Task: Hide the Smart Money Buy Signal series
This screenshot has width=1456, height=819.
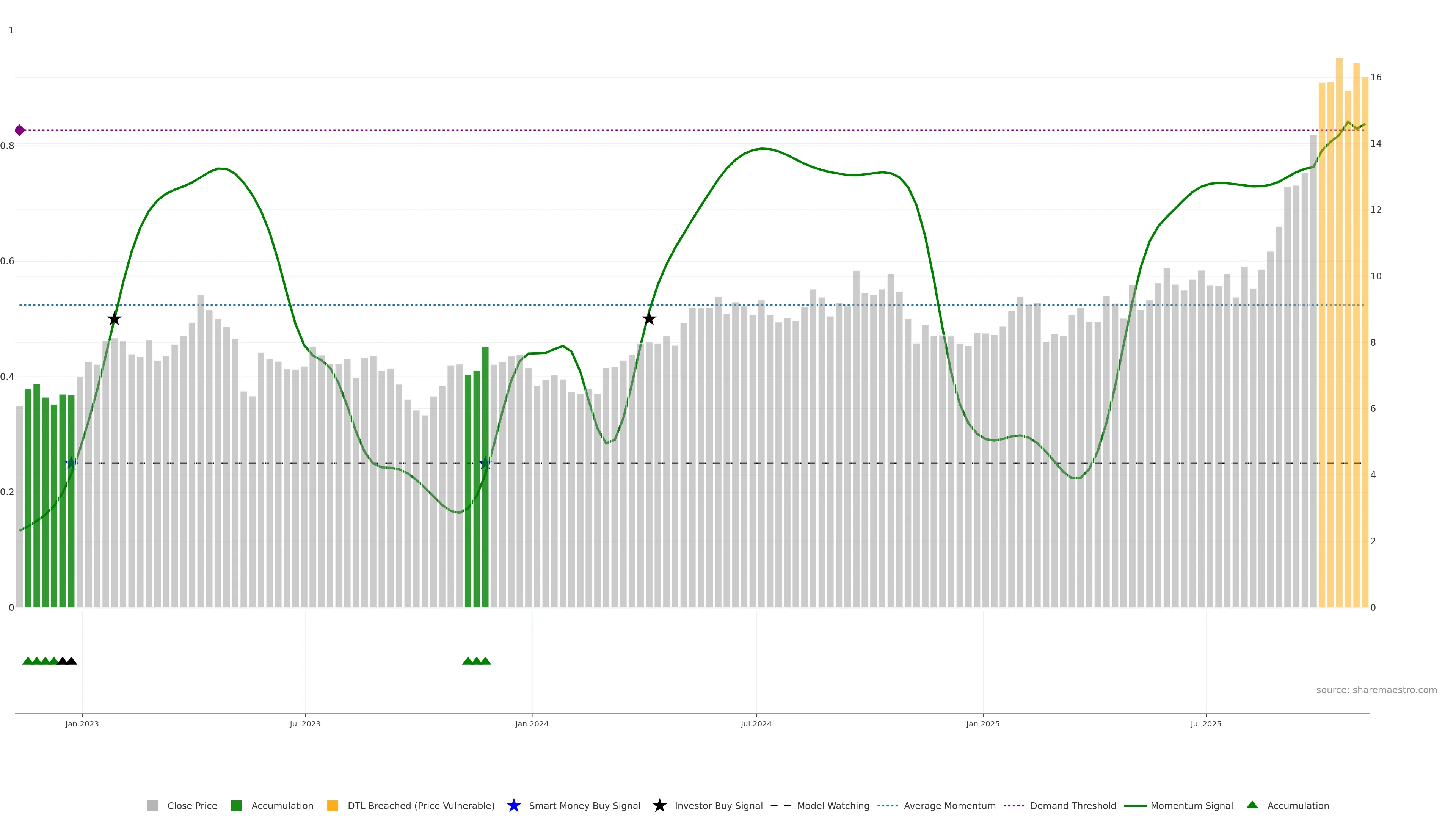Action: pos(584,806)
